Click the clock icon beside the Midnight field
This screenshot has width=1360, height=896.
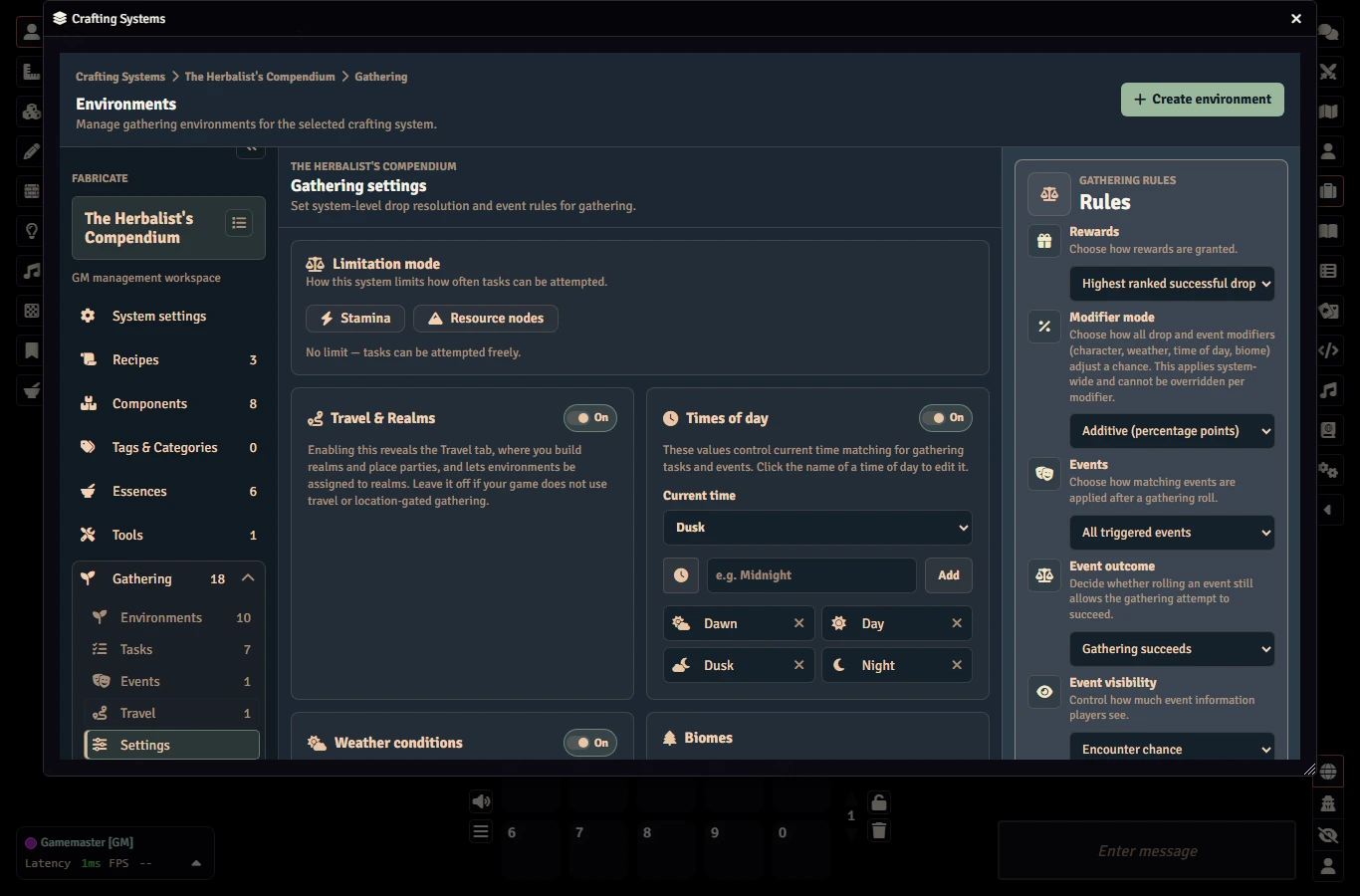(681, 575)
